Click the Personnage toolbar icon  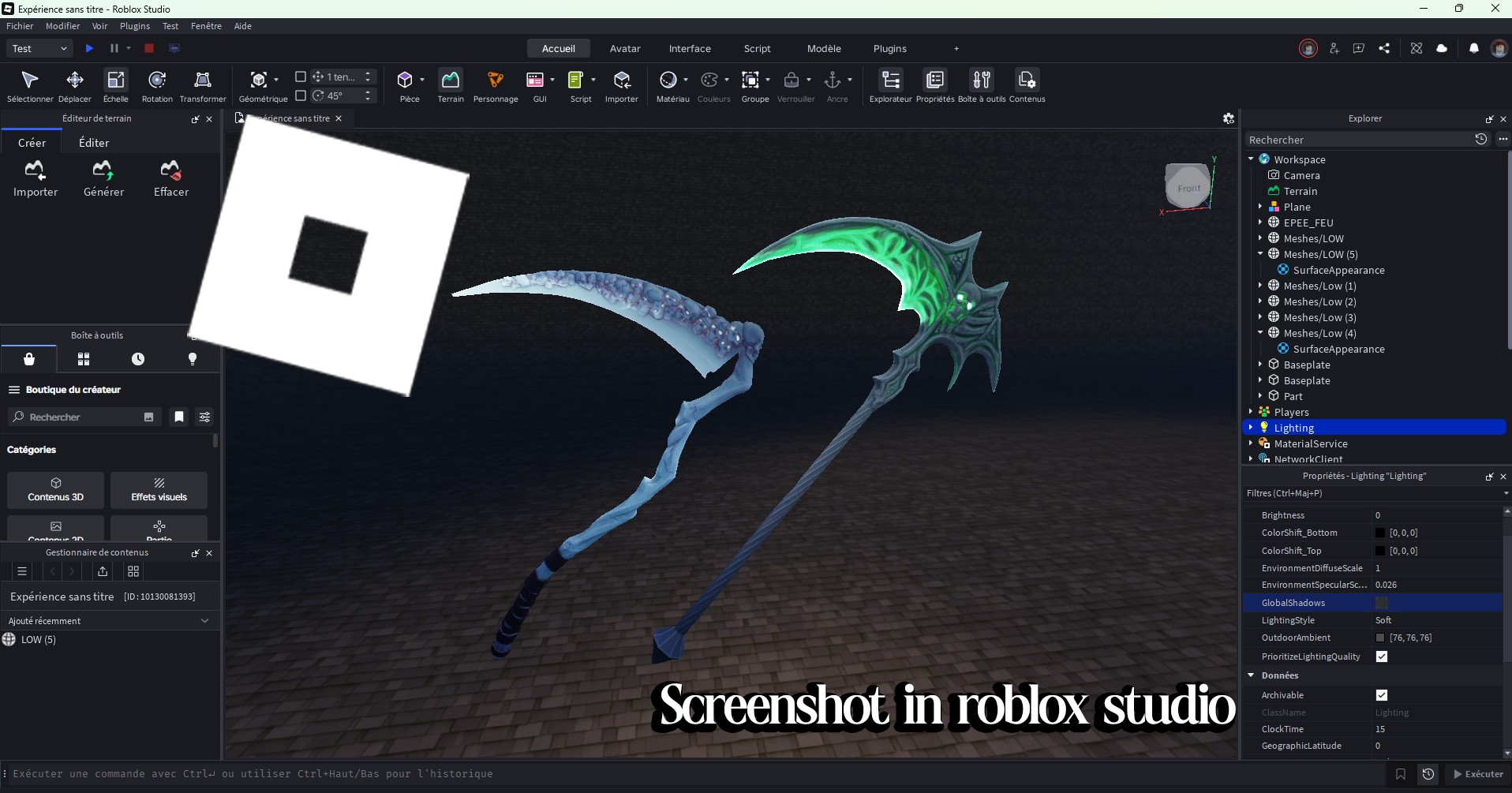tap(496, 86)
